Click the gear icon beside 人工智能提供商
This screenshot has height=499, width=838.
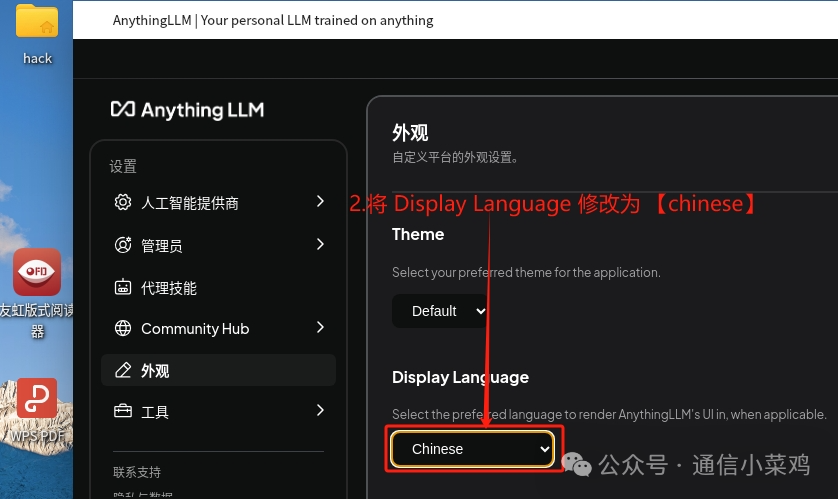[x=123, y=202]
